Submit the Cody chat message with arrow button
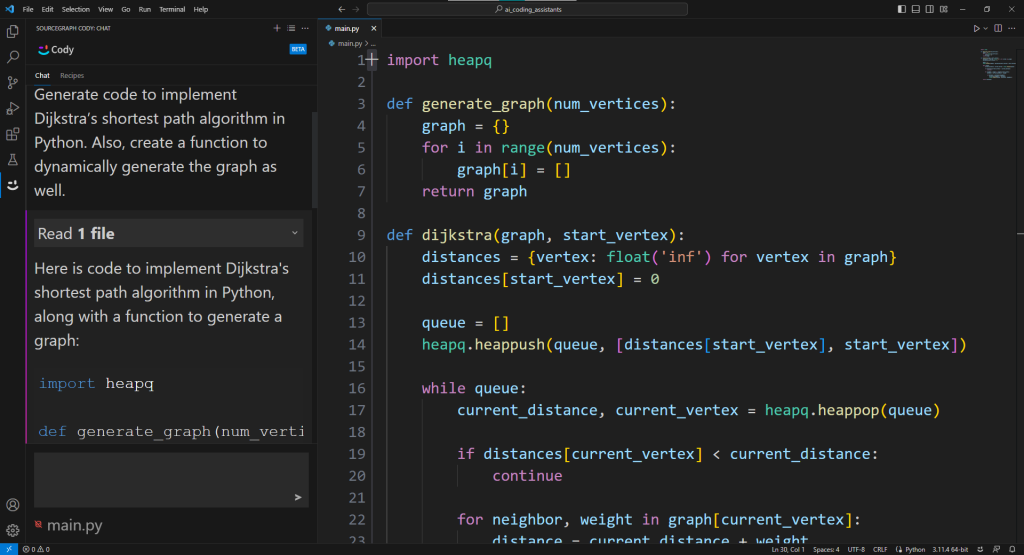Image resolution: width=1024 pixels, height=555 pixels. click(298, 496)
